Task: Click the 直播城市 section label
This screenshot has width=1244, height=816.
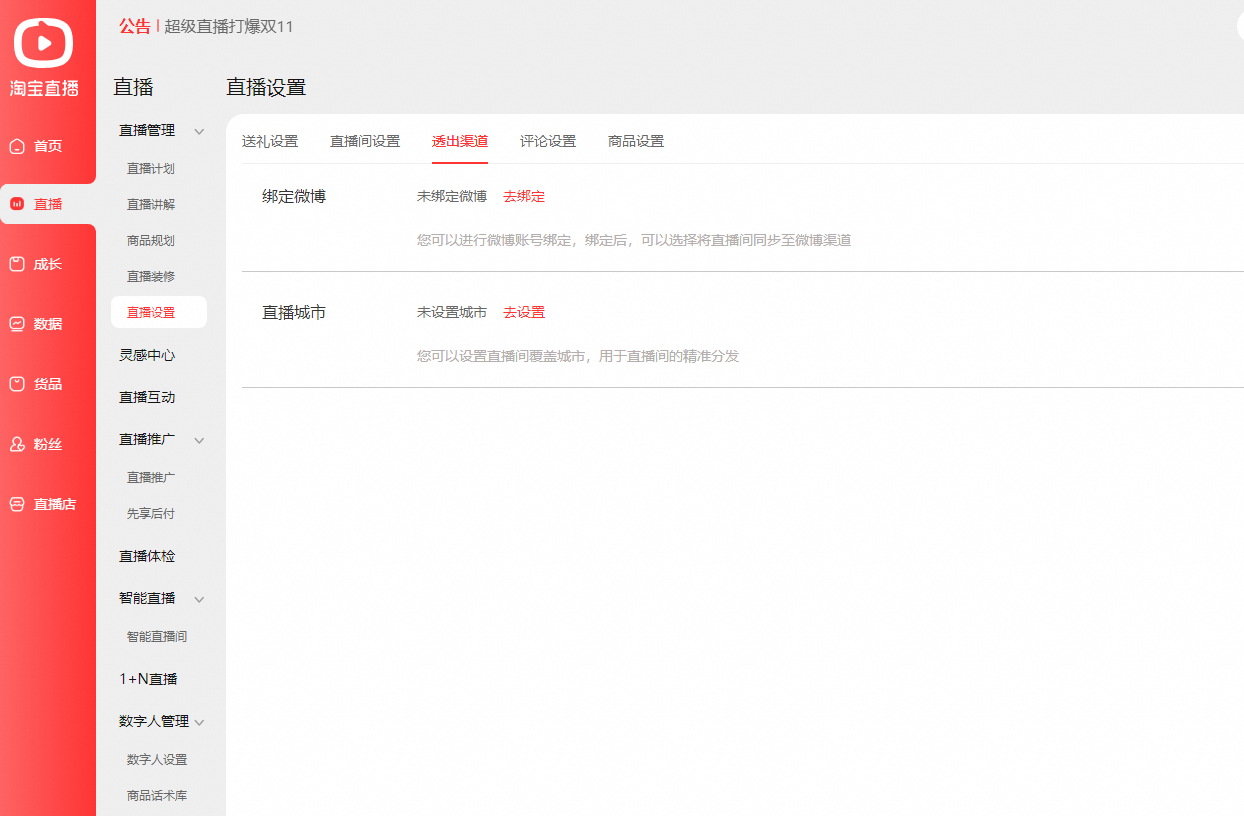Action: pyautogui.click(x=294, y=312)
